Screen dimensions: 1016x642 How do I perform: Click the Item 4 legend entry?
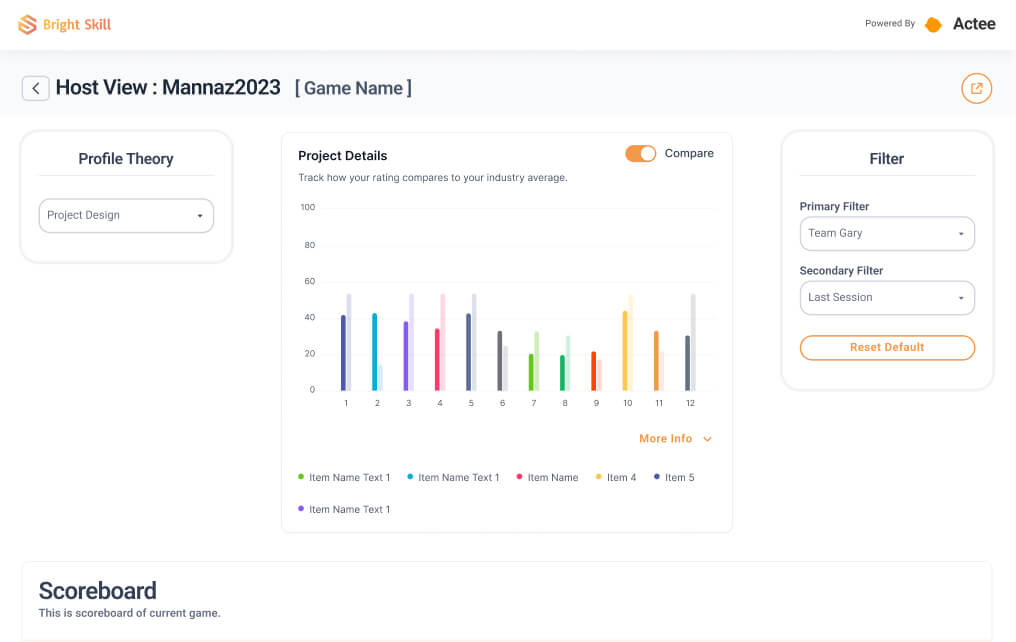616,477
